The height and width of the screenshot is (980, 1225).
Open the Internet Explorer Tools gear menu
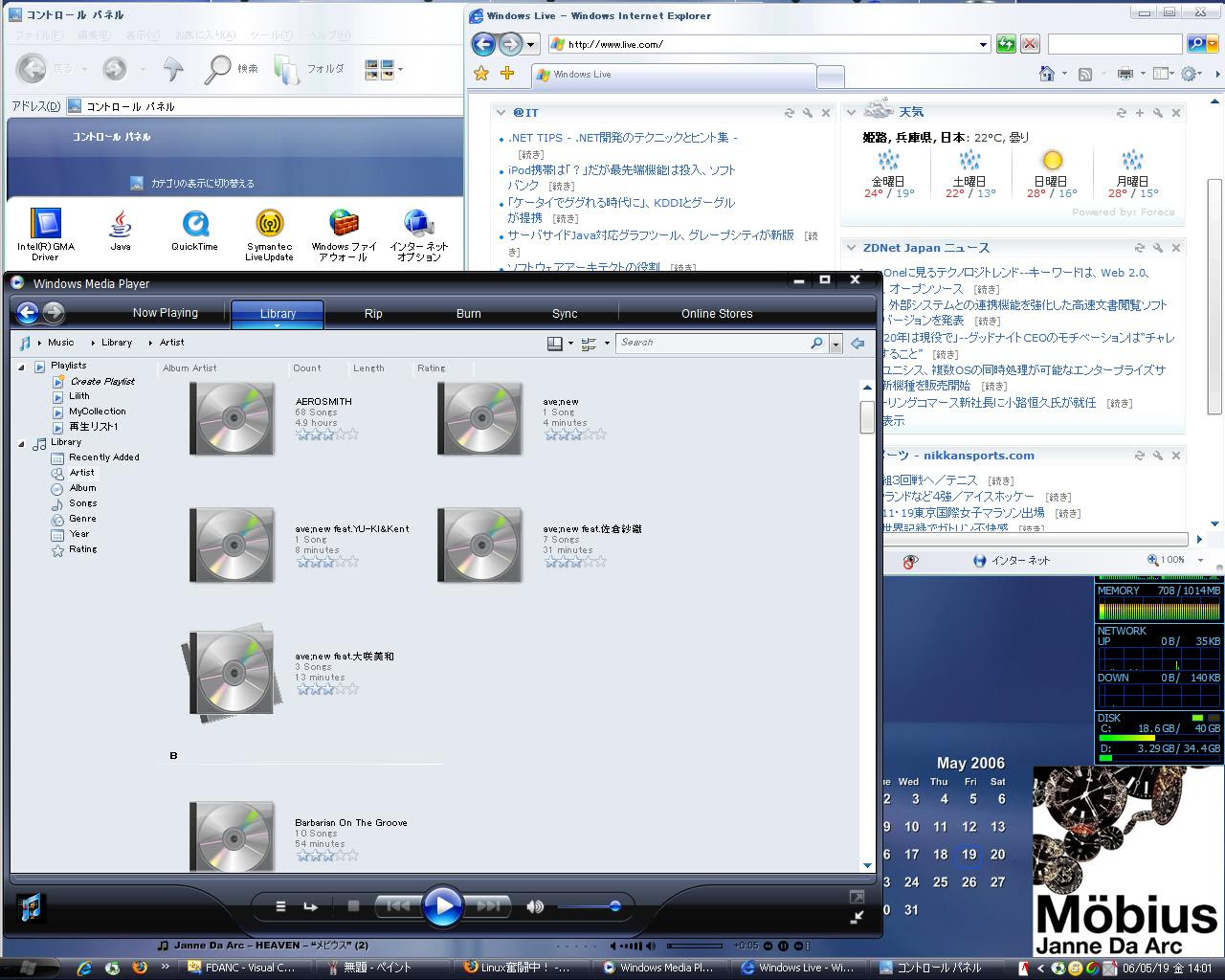point(1190,74)
